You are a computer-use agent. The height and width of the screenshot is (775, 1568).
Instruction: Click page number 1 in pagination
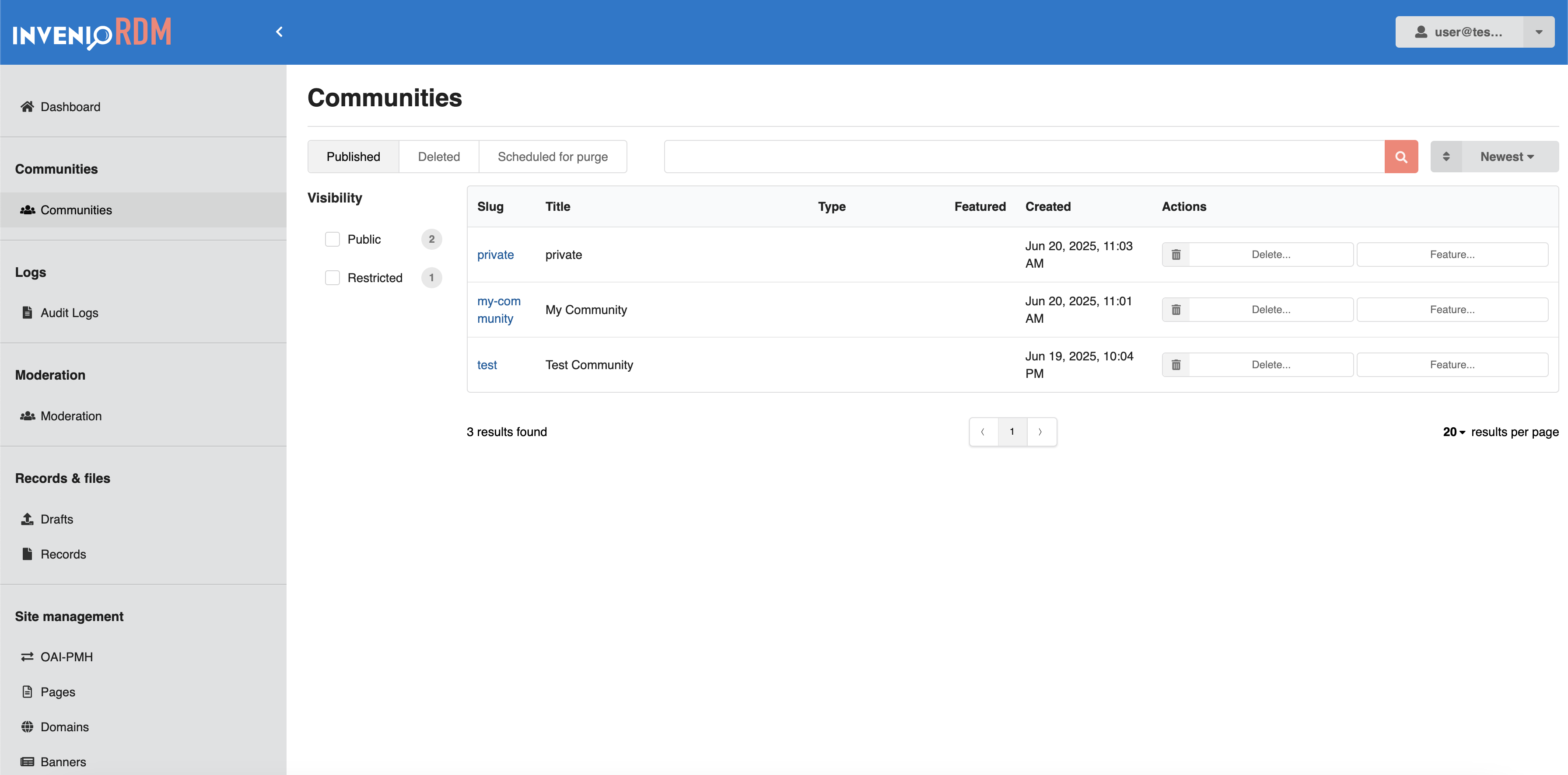click(1012, 432)
